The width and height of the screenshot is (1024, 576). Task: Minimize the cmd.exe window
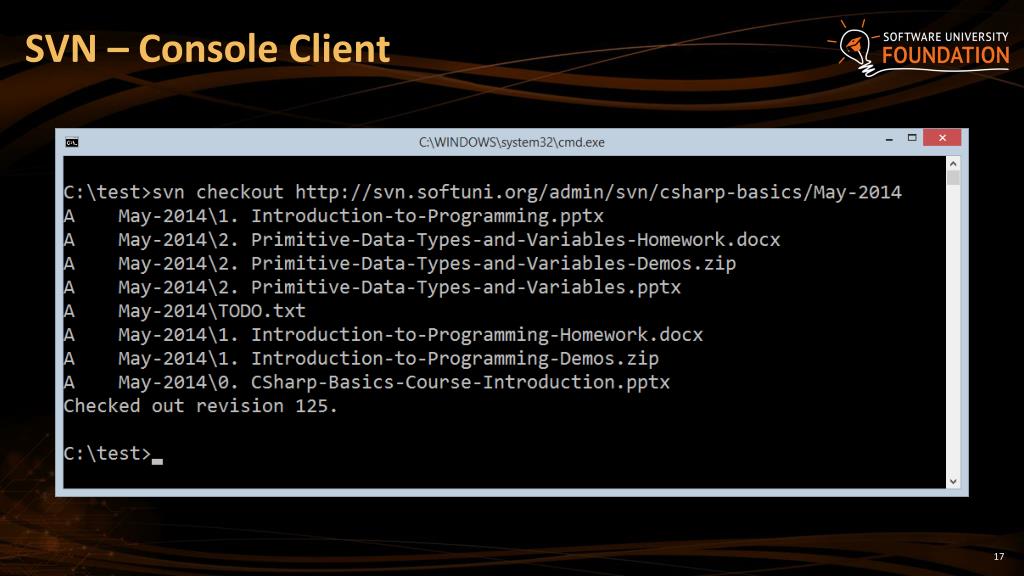point(889,138)
